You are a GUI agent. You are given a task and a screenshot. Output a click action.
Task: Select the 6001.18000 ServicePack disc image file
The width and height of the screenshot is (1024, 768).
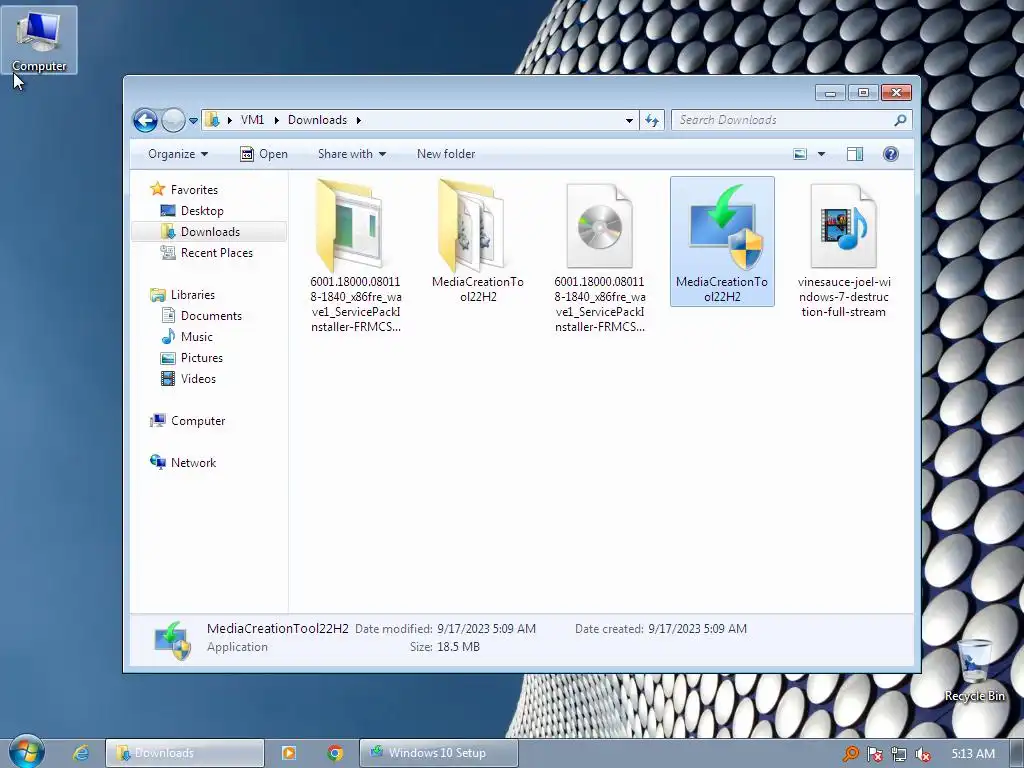(x=600, y=226)
